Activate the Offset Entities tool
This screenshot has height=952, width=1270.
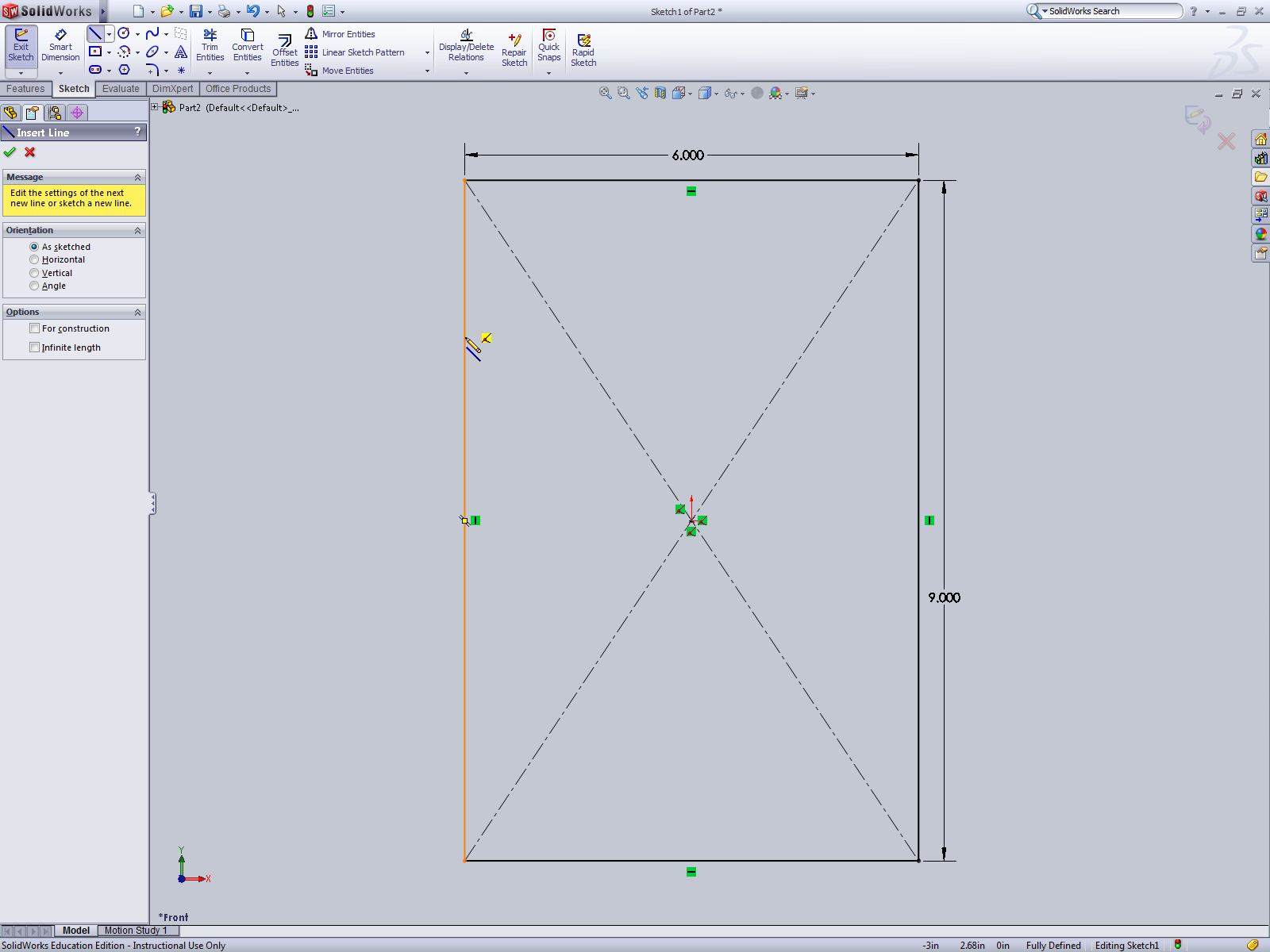click(x=283, y=48)
